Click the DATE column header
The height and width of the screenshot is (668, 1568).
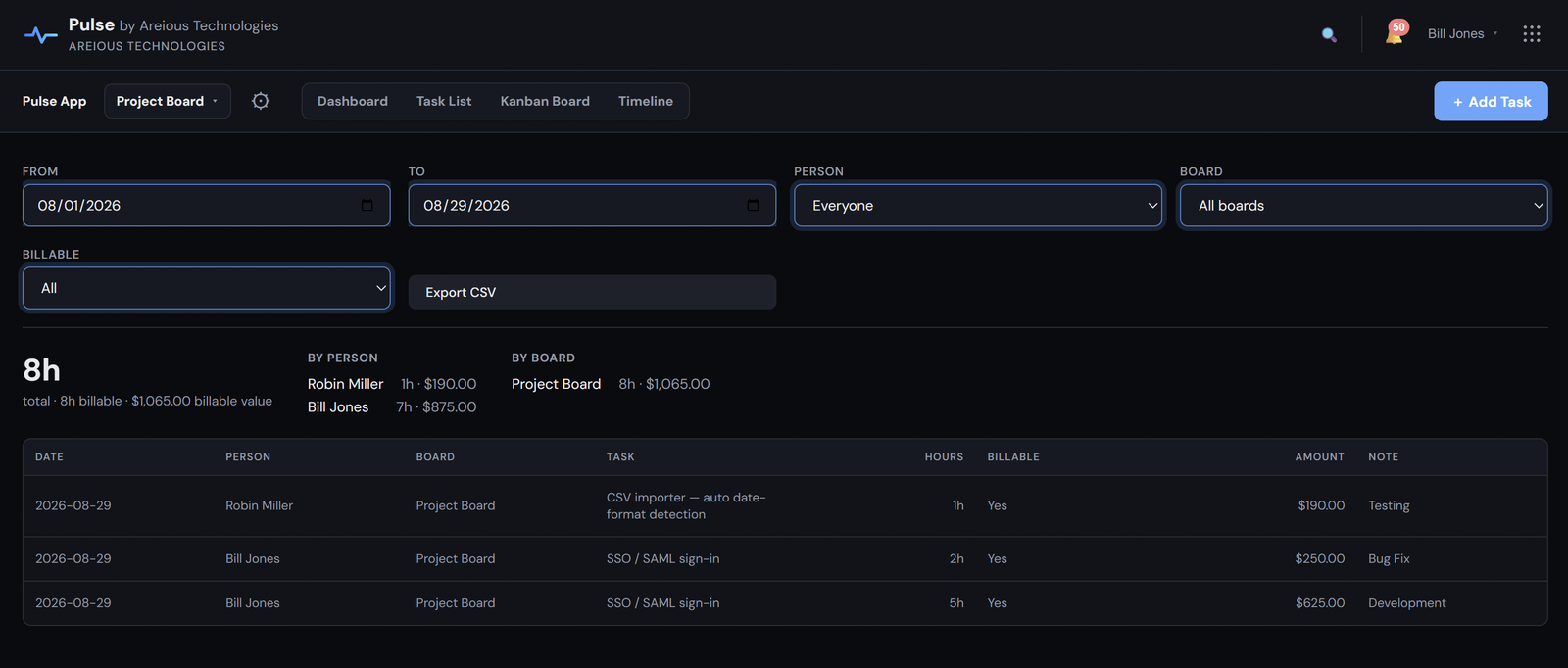(x=49, y=457)
